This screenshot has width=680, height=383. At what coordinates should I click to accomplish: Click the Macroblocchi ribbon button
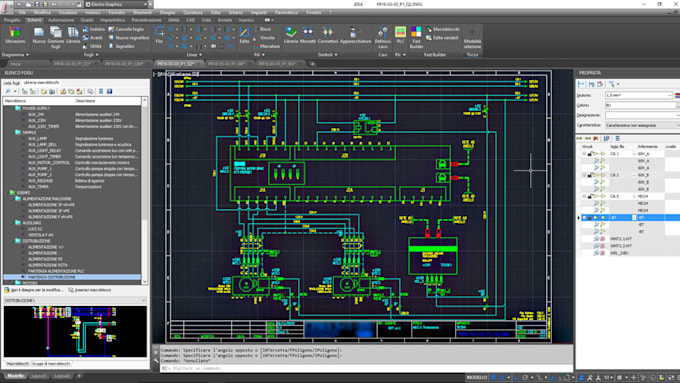click(442, 29)
